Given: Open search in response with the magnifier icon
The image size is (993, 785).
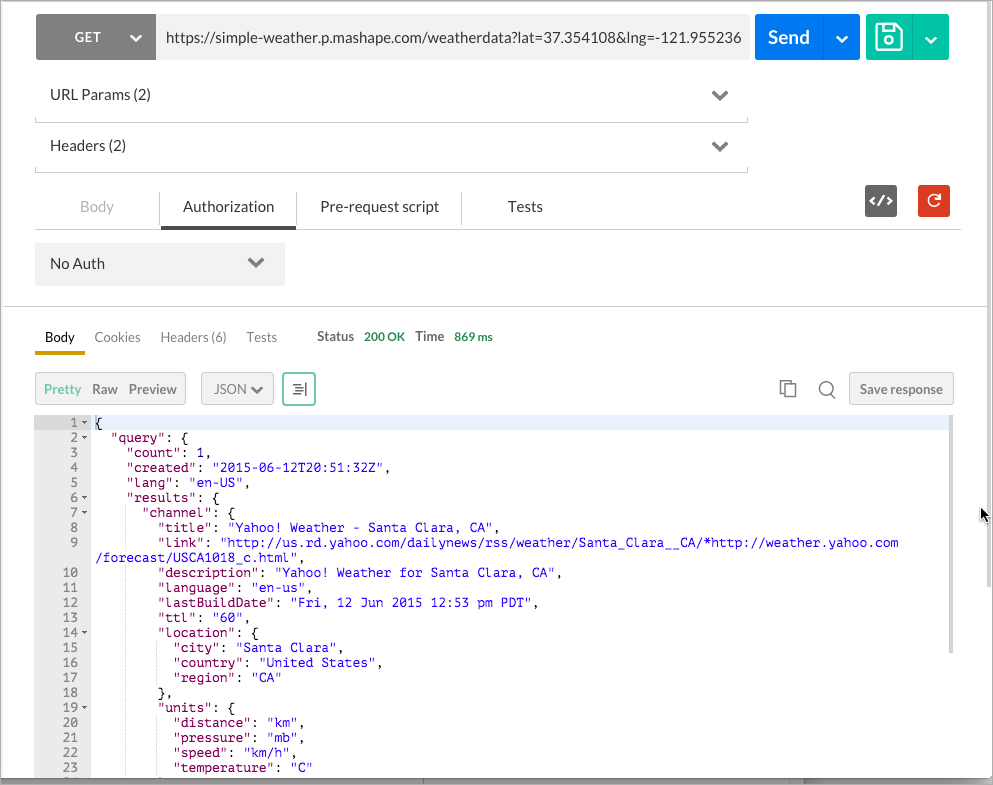Looking at the screenshot, I should tap(827, 390).
